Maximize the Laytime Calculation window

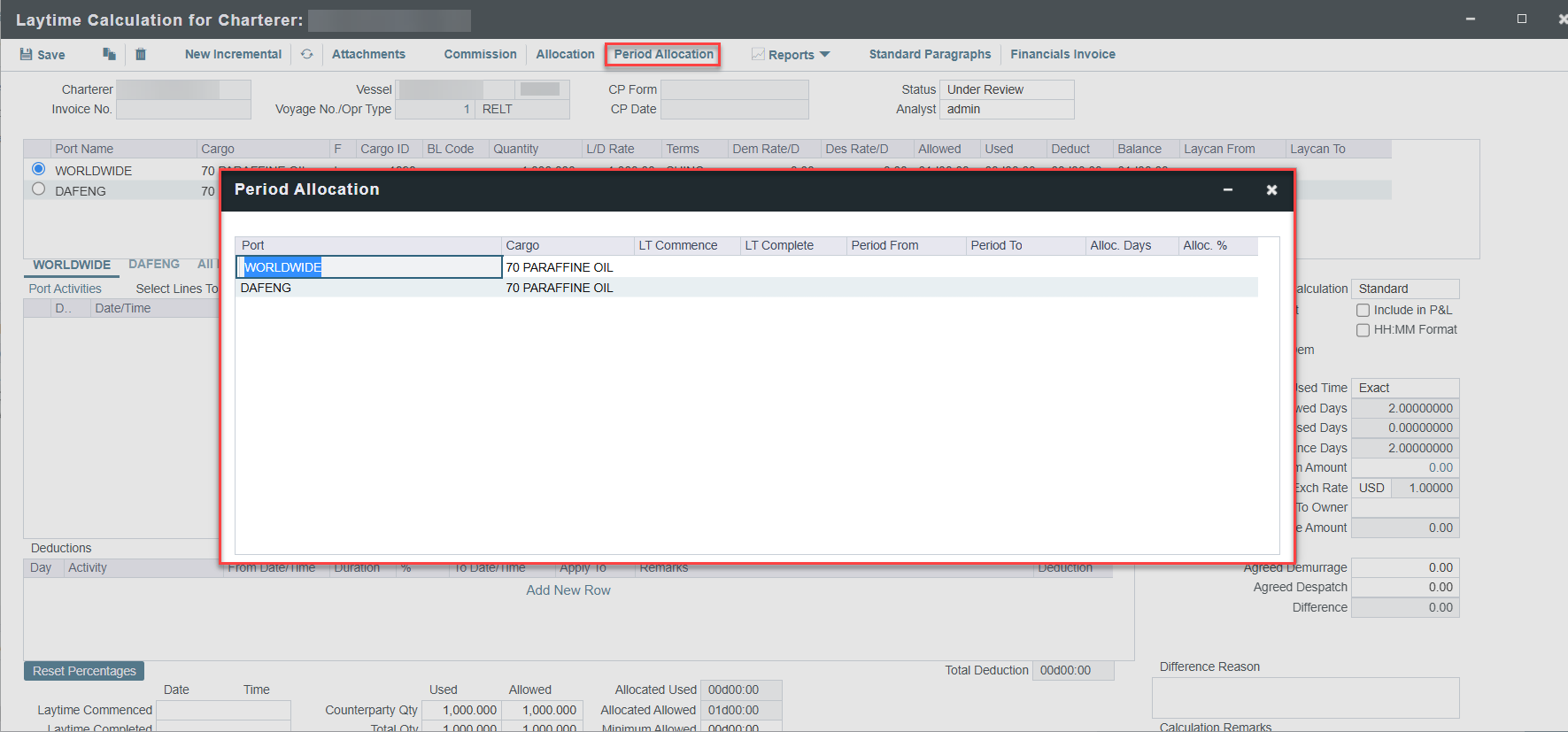(x=1521, y=19)
